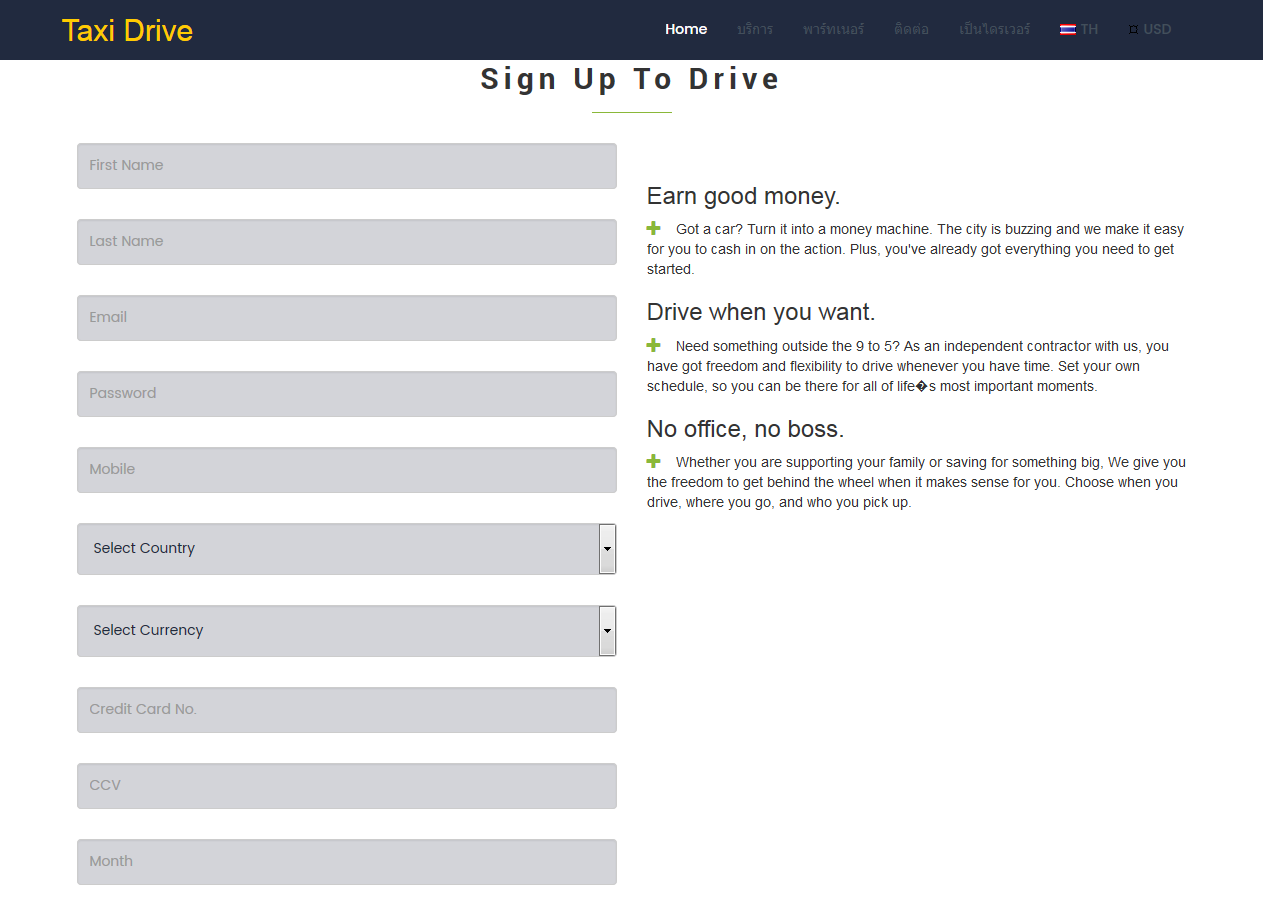Click the Select Country dropdown arrow

tap(607, 549)
